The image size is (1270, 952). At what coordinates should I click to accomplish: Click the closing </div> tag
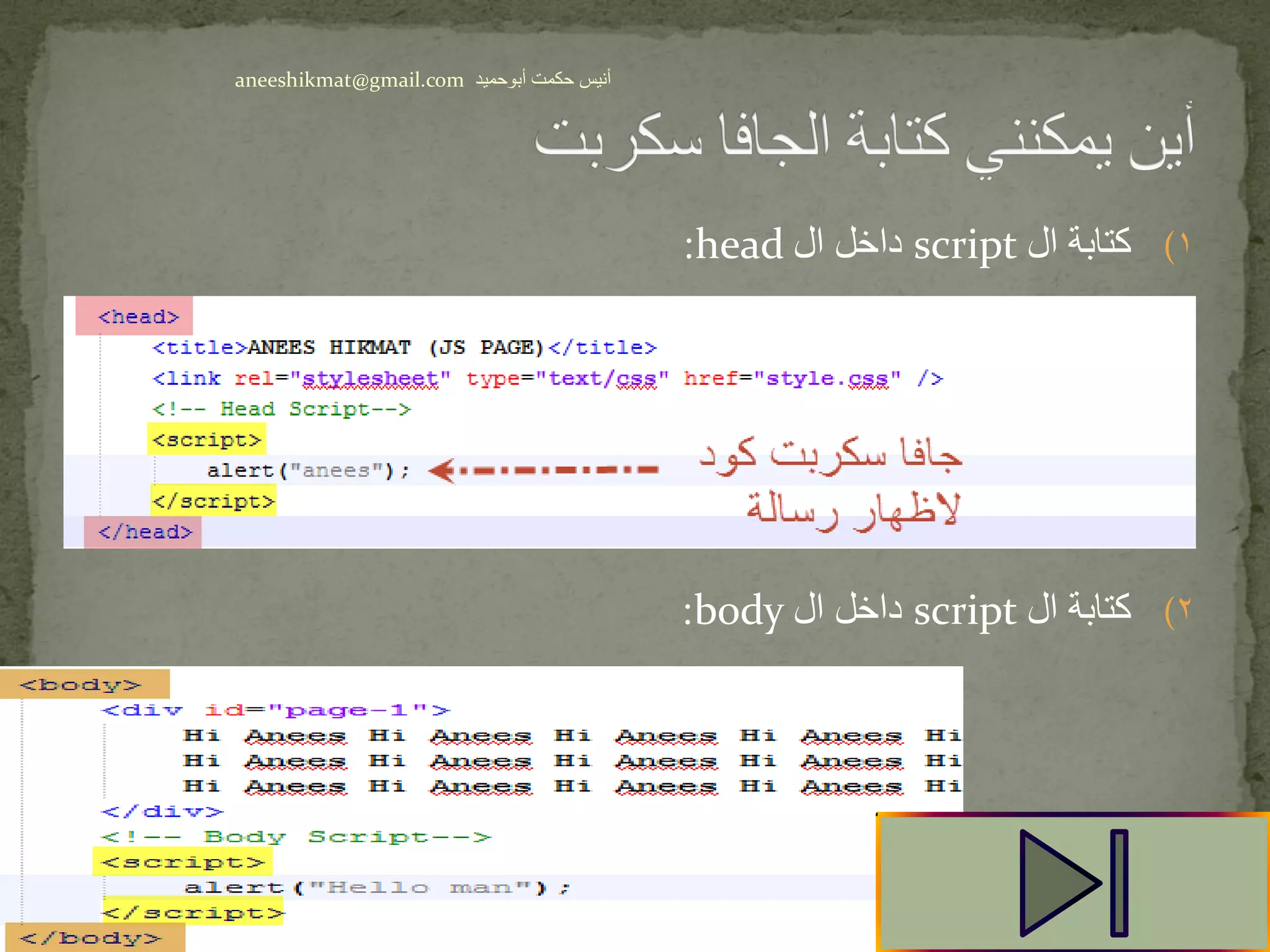[x=162, y=811]
